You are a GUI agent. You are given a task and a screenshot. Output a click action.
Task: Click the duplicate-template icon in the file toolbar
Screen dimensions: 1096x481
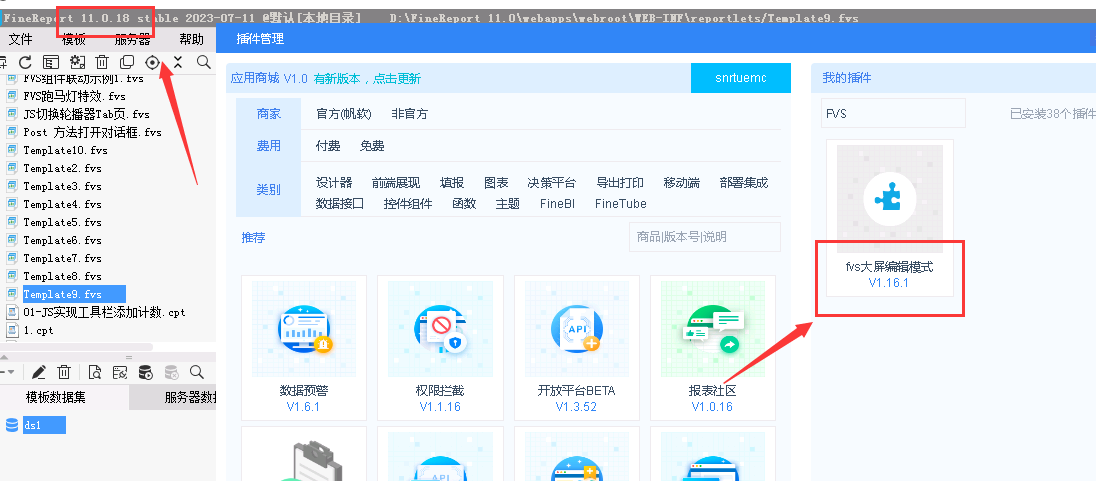click(x=127, y=62)
